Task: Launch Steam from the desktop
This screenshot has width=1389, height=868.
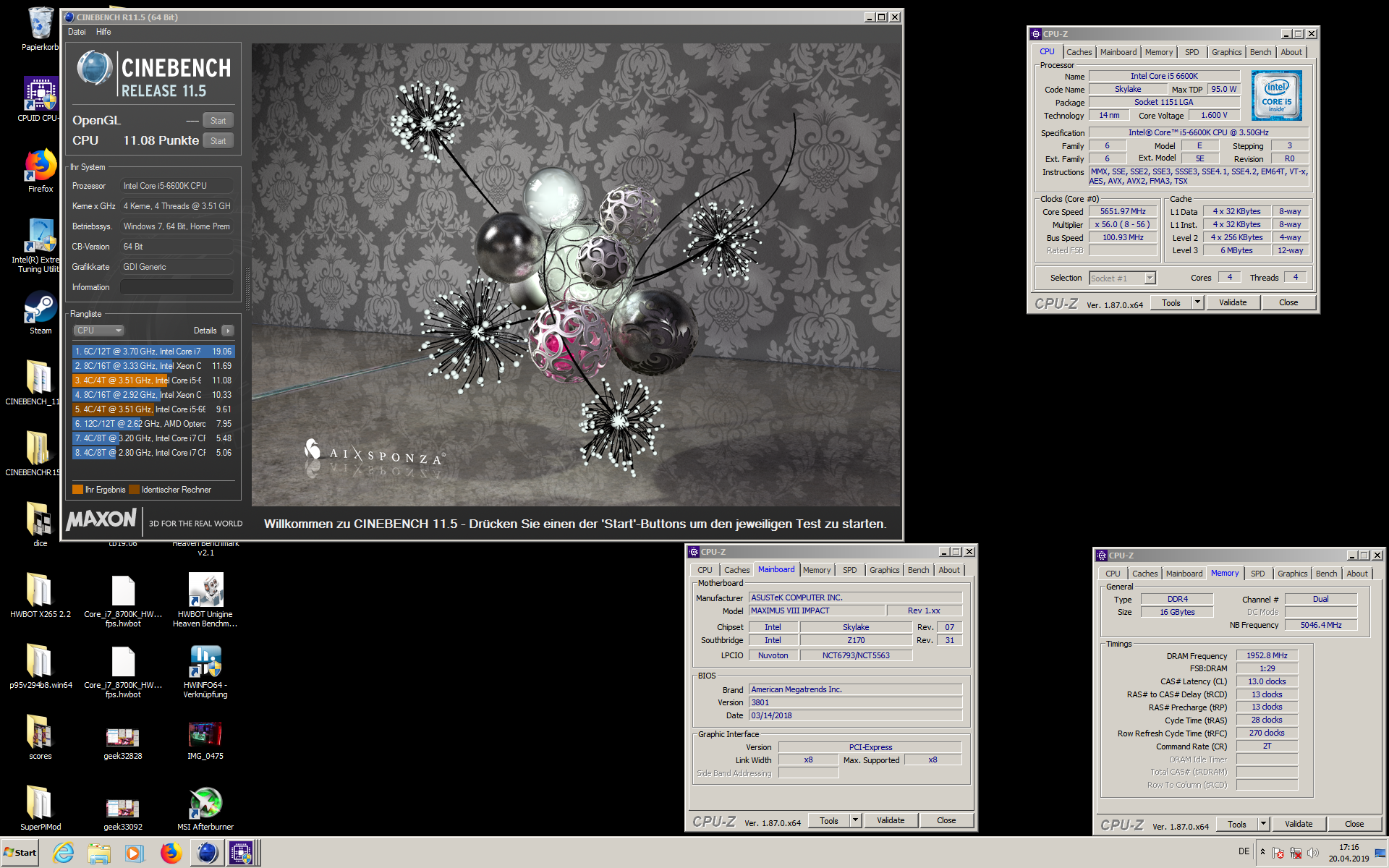Action: coord(41,307)
